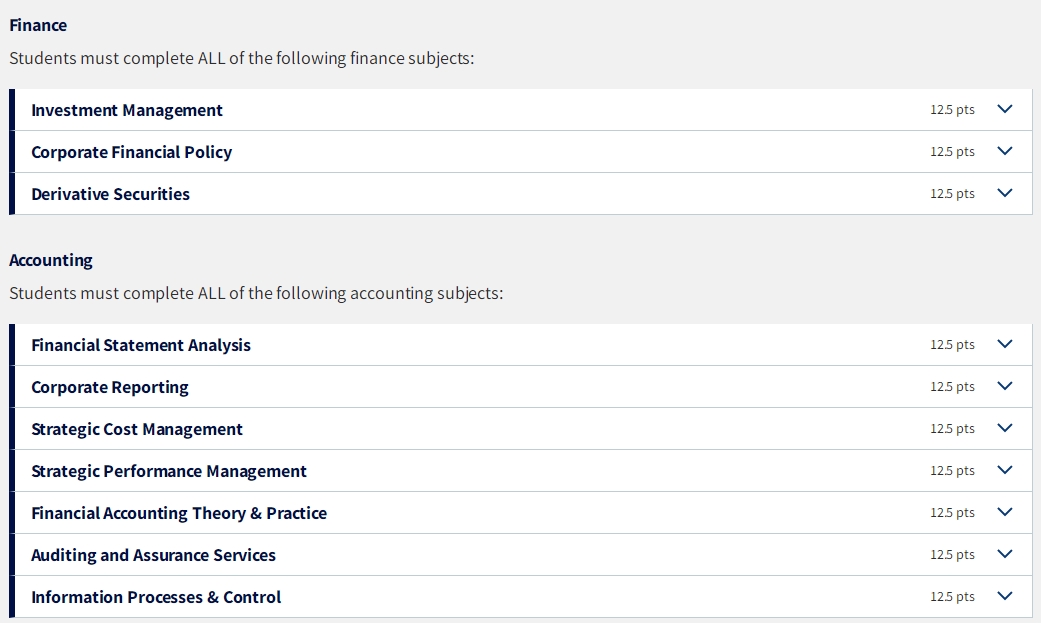Expand Strategic Cost Management chevron
The image size is (1041, 623).
[x=1005, y=428]
